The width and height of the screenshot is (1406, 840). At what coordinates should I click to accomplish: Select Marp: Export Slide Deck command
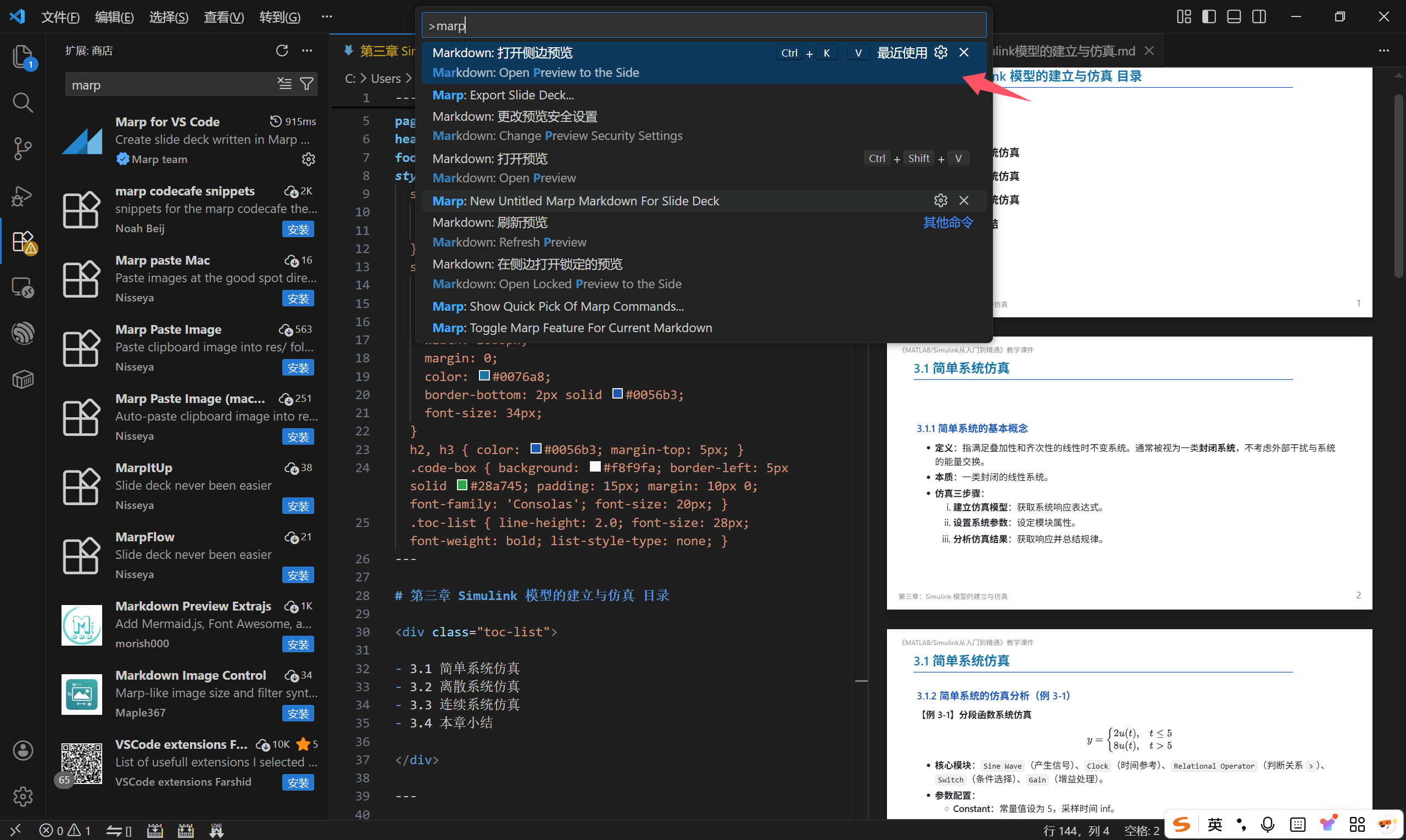(503, 95)
